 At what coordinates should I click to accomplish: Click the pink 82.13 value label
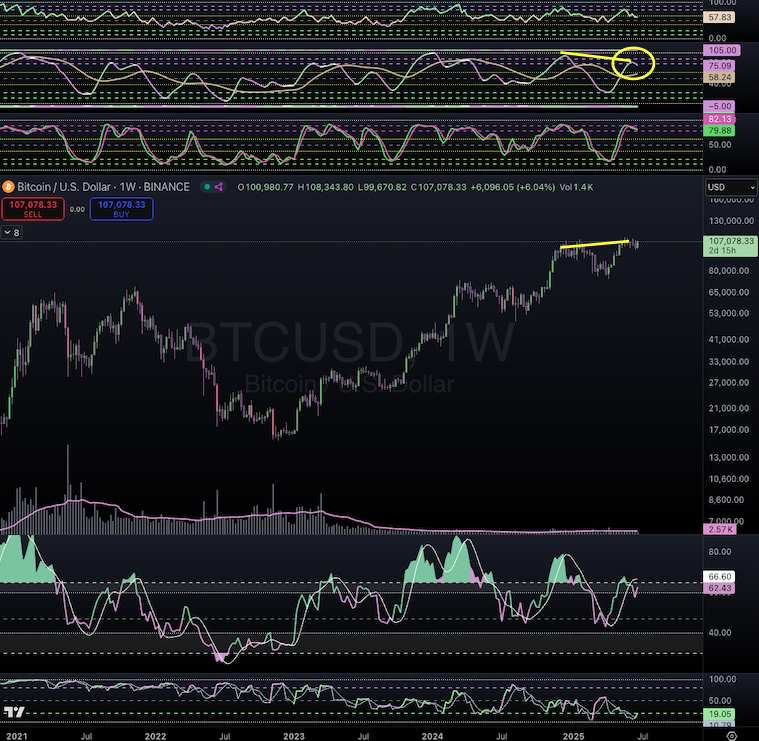pyautogui.click(x=719, y=119)
